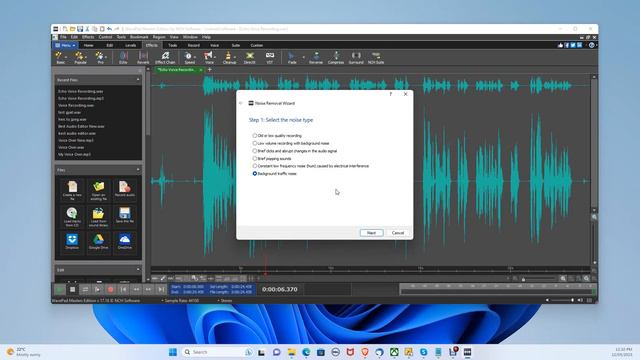Click the wizard help question mark
The image size is (640, 360).
point(391,94)
